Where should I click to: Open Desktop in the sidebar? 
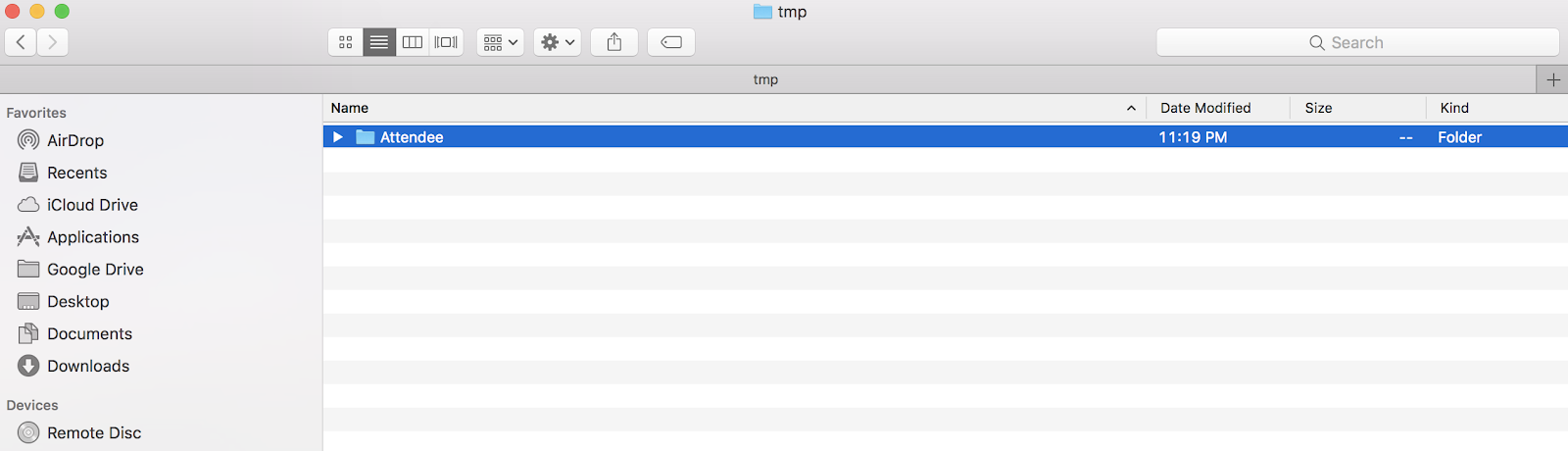coord(78,302)
